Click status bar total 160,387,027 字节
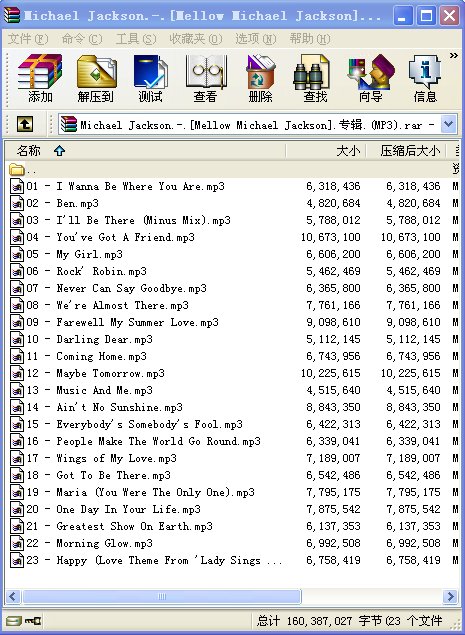Image resolution: width=465 pixels, height=635 pixels. (334, 620)
